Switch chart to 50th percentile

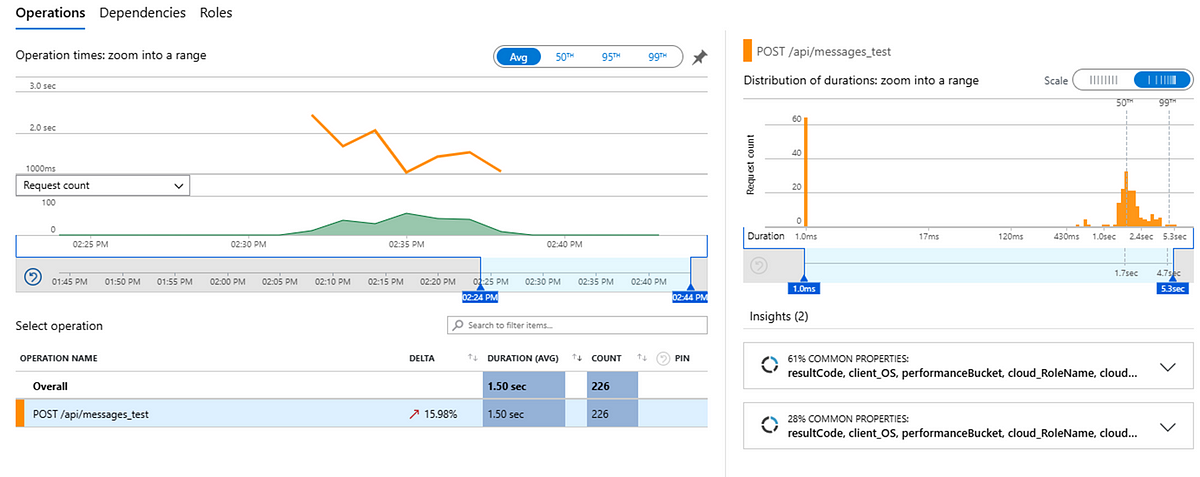pos(565,57)
